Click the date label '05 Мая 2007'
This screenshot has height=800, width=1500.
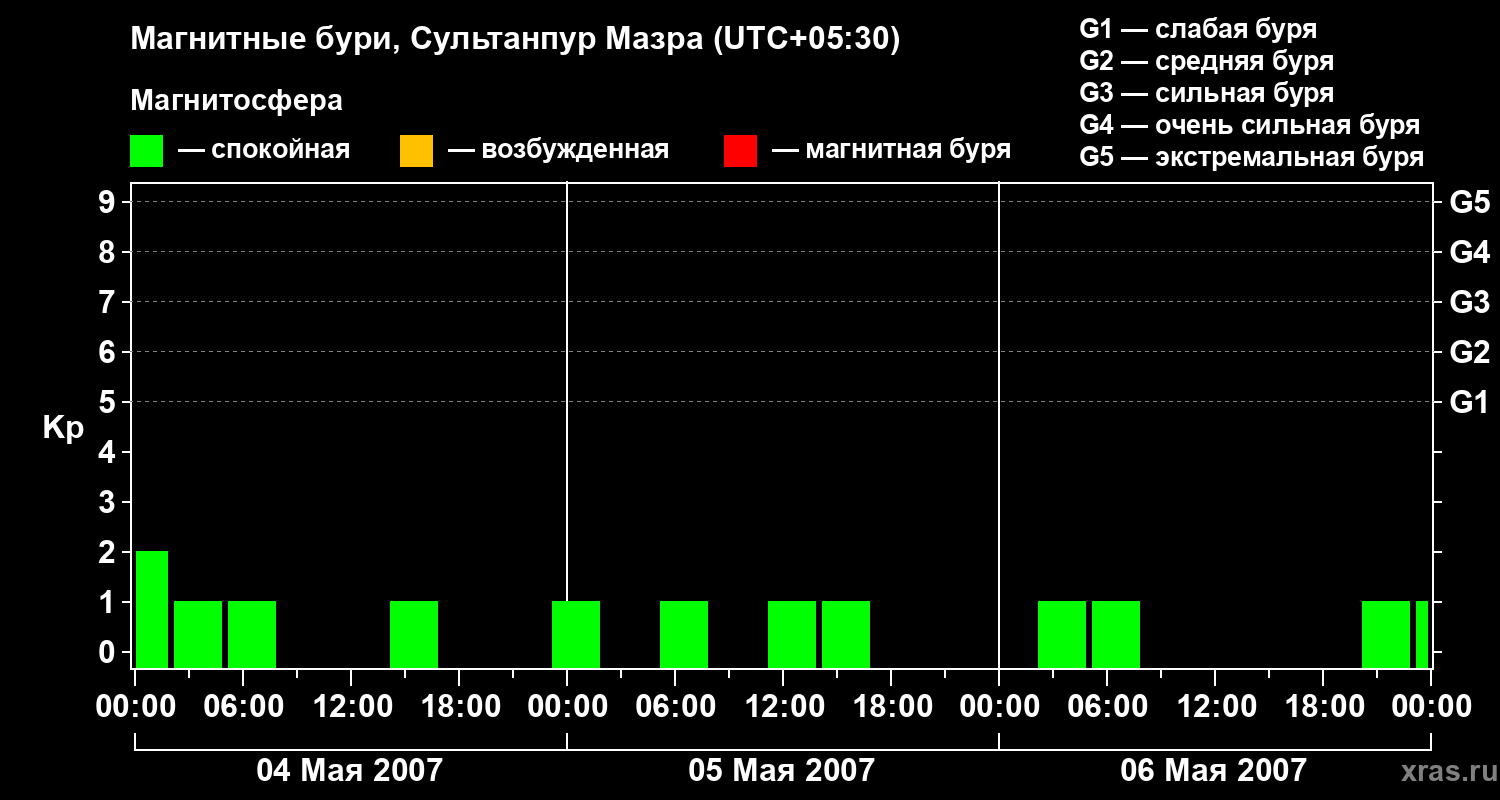tap(781, 770)
